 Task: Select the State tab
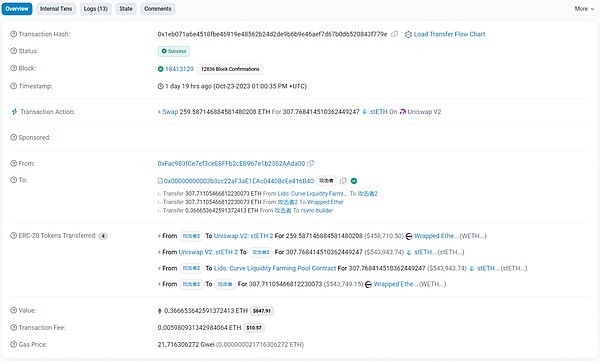pyautogui.click(x=126, y=9)
